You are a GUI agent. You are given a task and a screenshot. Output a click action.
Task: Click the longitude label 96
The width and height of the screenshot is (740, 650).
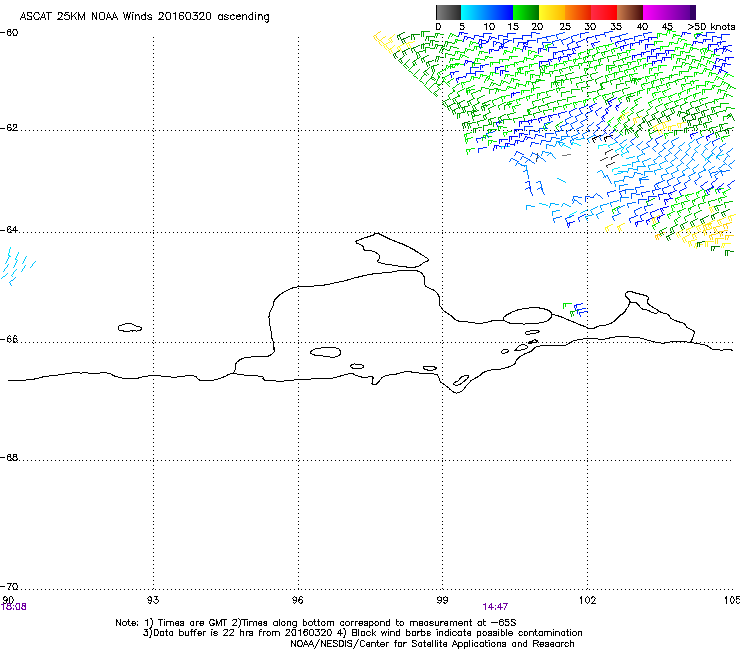point(297,600)
